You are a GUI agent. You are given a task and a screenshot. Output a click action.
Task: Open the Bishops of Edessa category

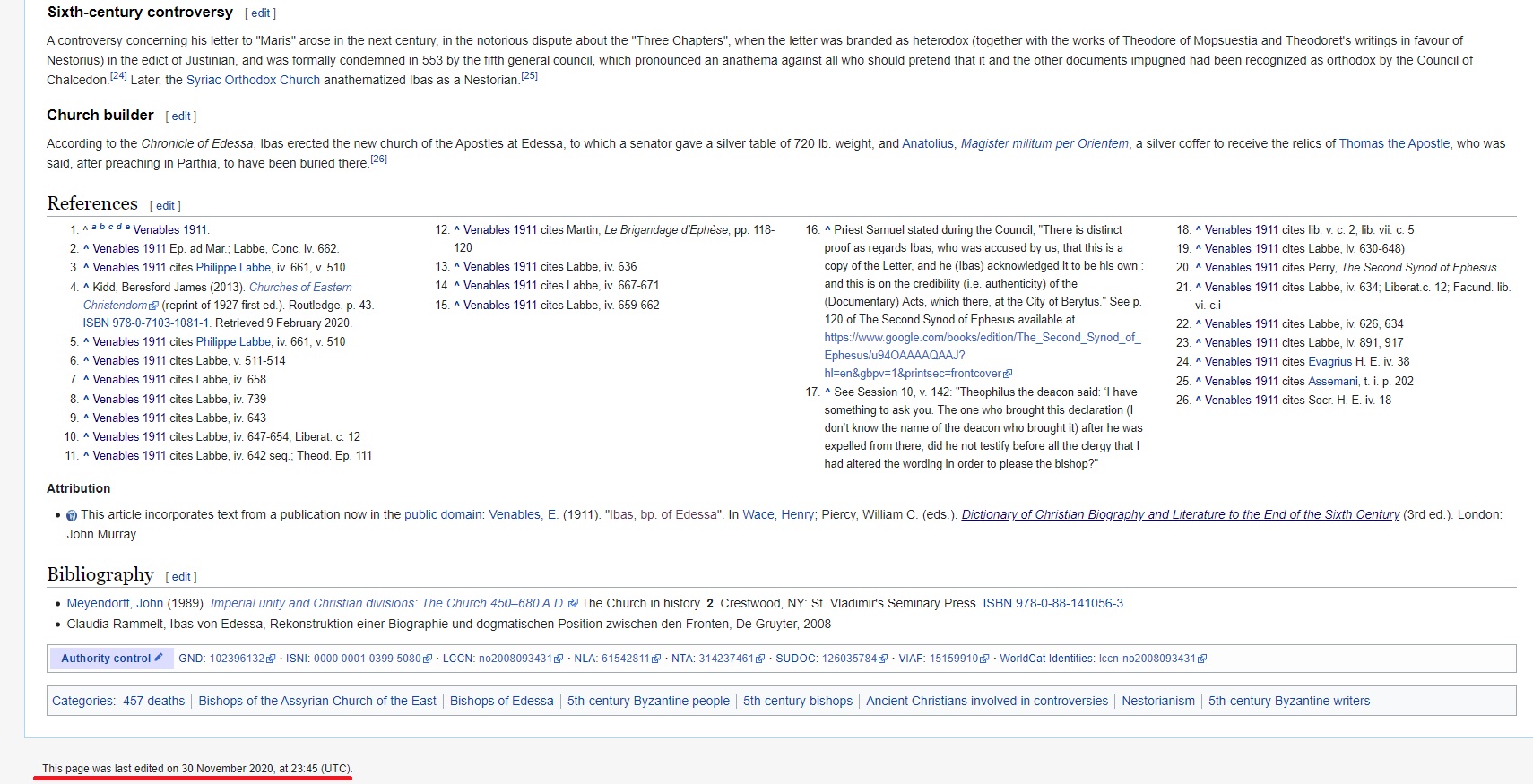(501, 701)
